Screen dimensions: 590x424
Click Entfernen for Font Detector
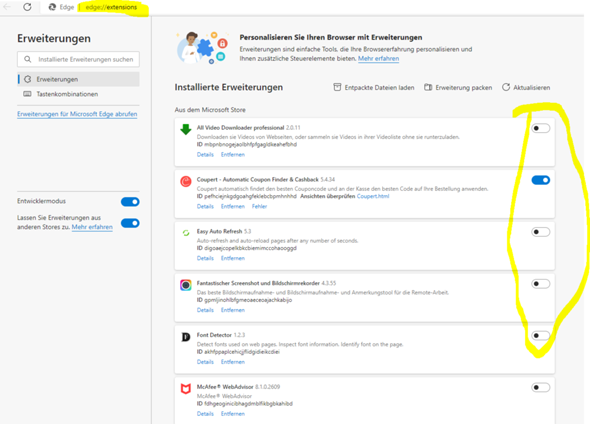pyautogui.click(x=233, y=362)
